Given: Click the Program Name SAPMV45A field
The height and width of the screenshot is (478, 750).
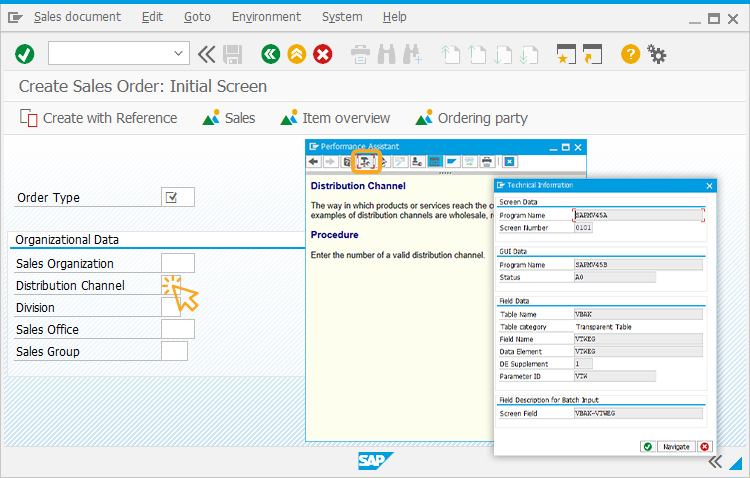Looking at the screenshot, I should tap(638, 215).
